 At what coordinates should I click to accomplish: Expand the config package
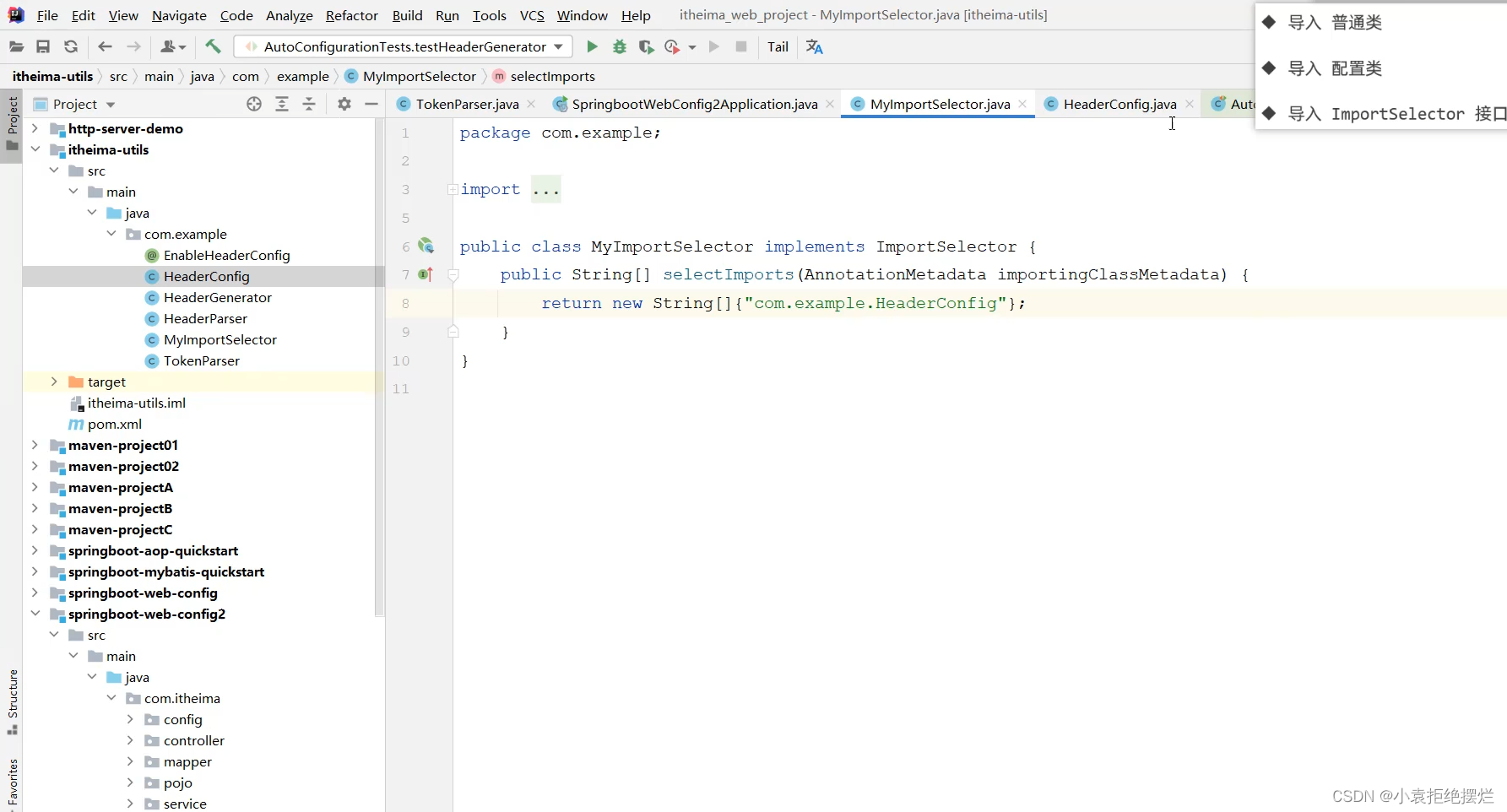point(130,719)
